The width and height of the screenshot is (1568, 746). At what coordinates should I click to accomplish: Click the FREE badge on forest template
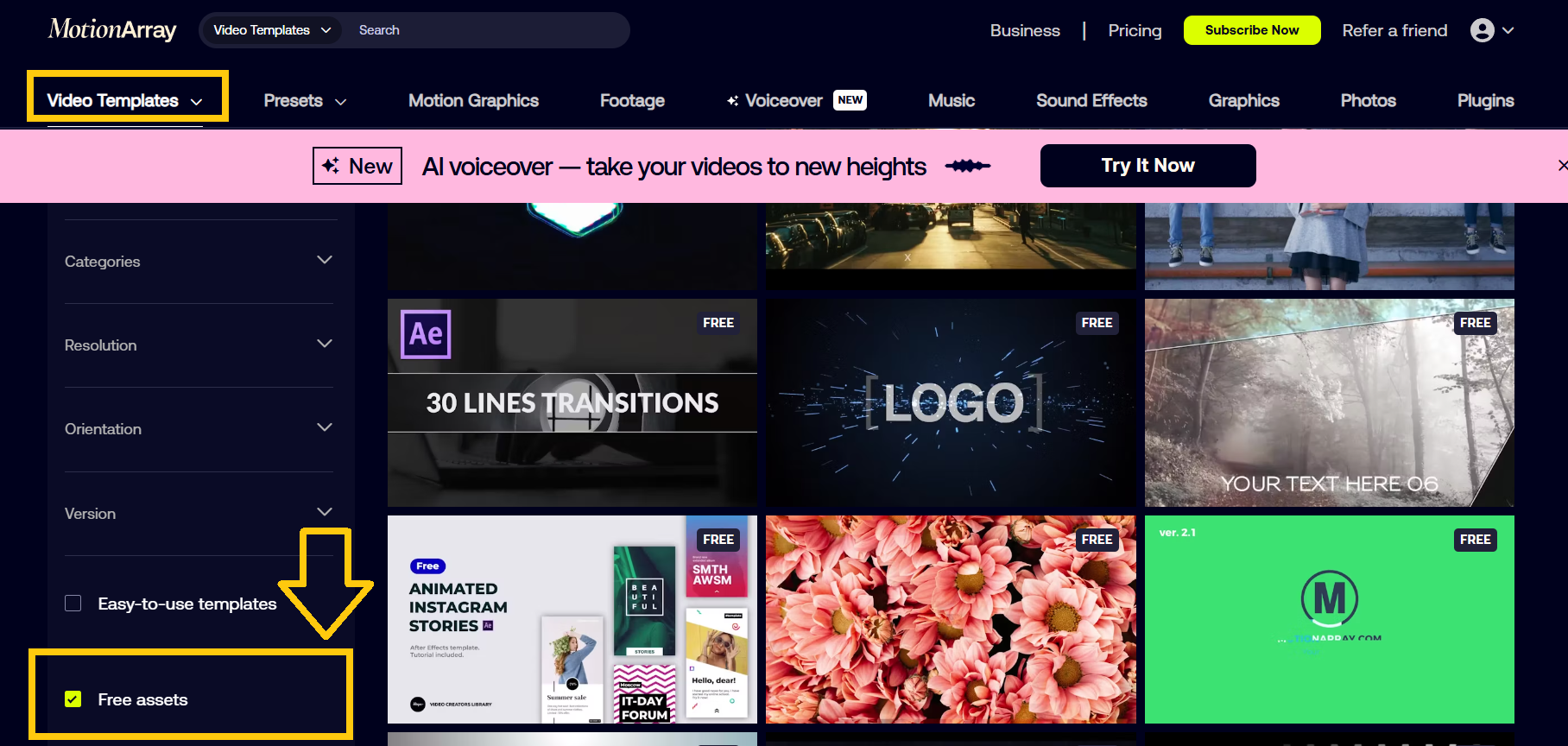point(1475,323)
